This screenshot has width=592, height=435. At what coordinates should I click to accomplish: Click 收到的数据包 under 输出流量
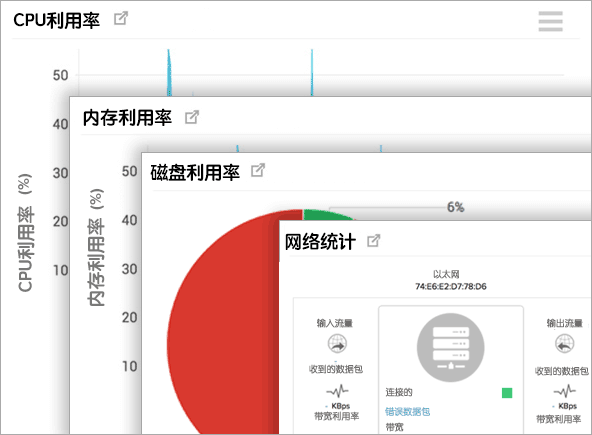562,371
